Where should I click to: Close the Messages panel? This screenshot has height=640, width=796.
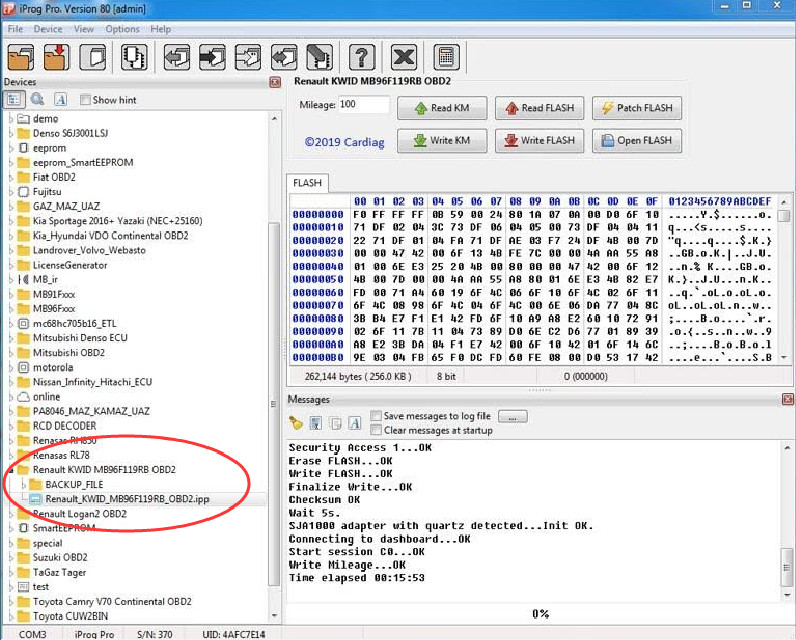788,399
